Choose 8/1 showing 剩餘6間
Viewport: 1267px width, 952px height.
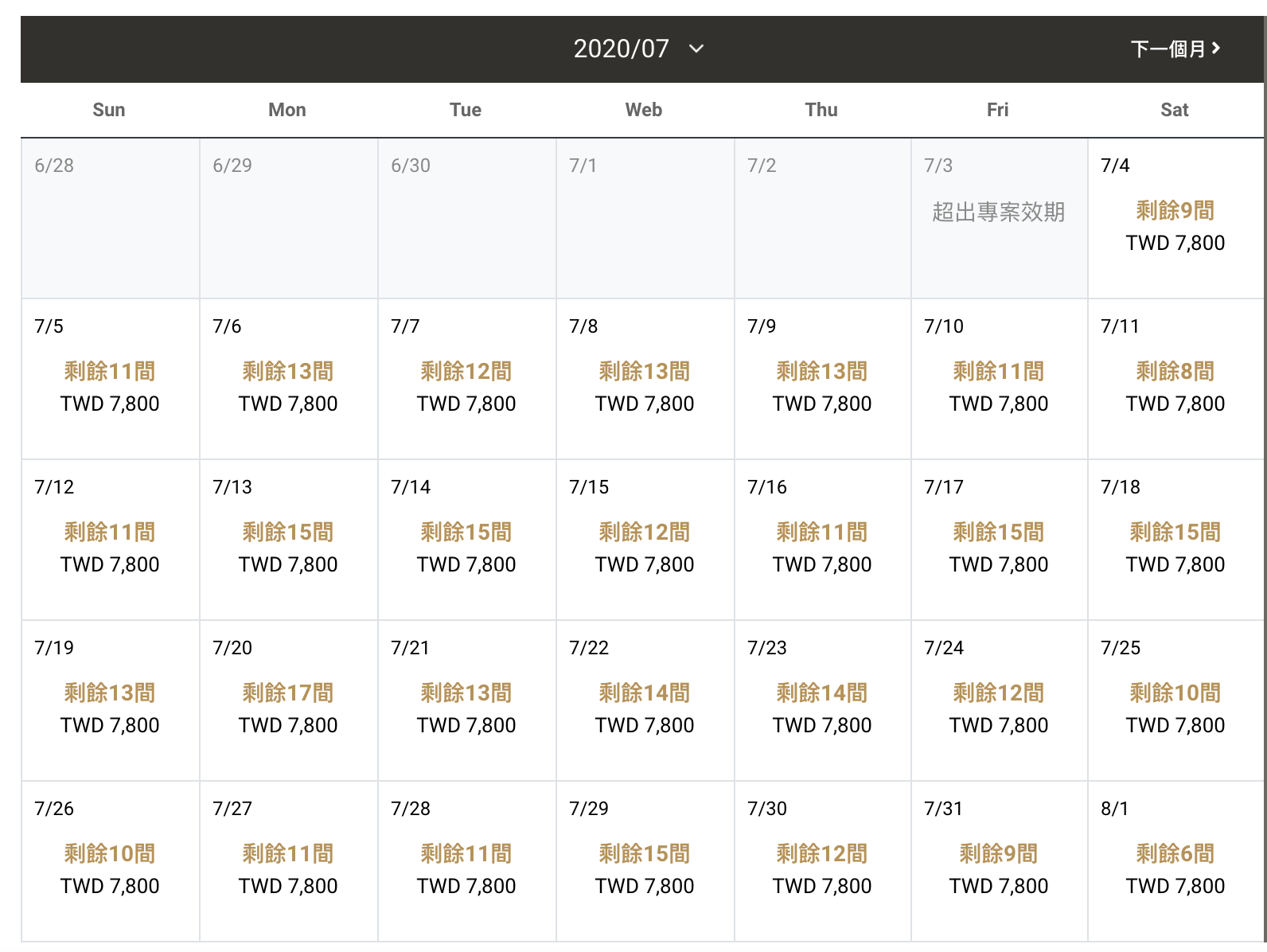(x=1175, y=862)
